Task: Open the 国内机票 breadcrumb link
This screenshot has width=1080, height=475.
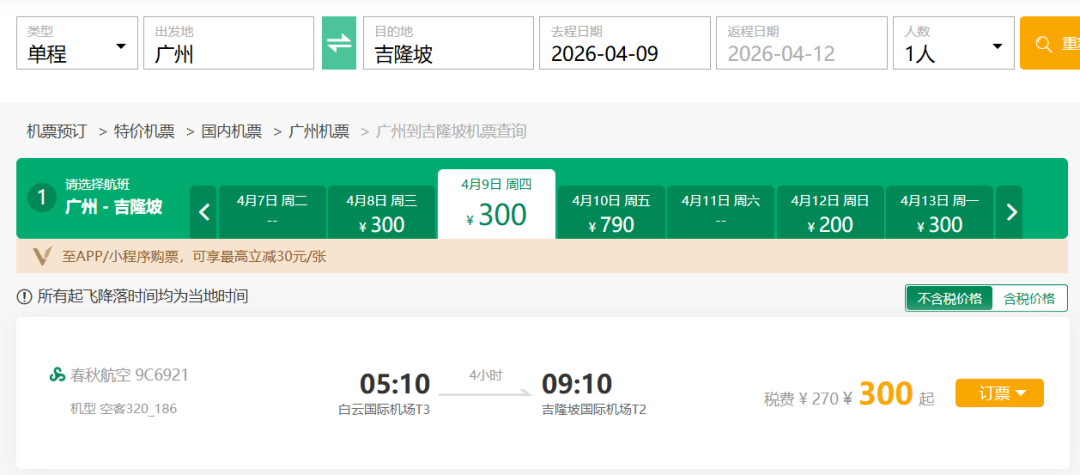Action: [x=231, y=131]
